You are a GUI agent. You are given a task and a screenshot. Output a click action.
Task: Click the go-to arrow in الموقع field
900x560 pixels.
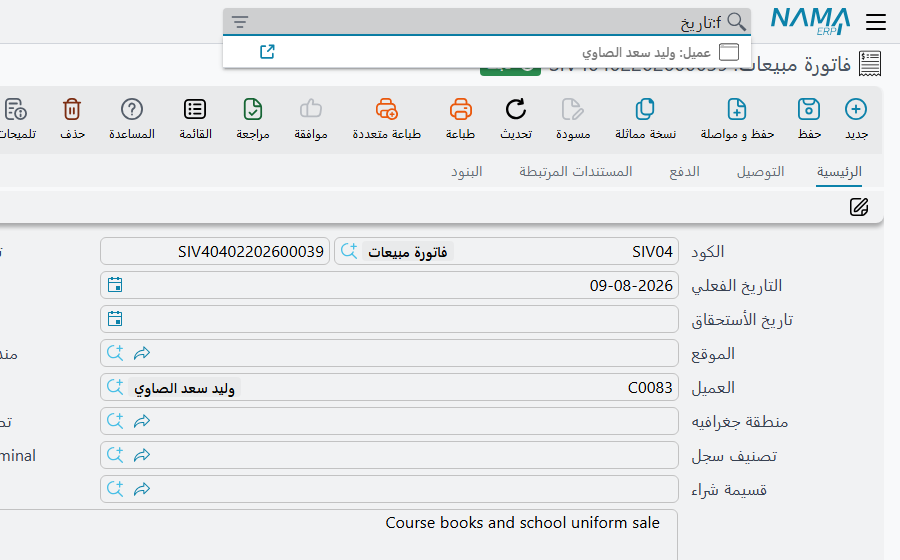tap(142, 353)
